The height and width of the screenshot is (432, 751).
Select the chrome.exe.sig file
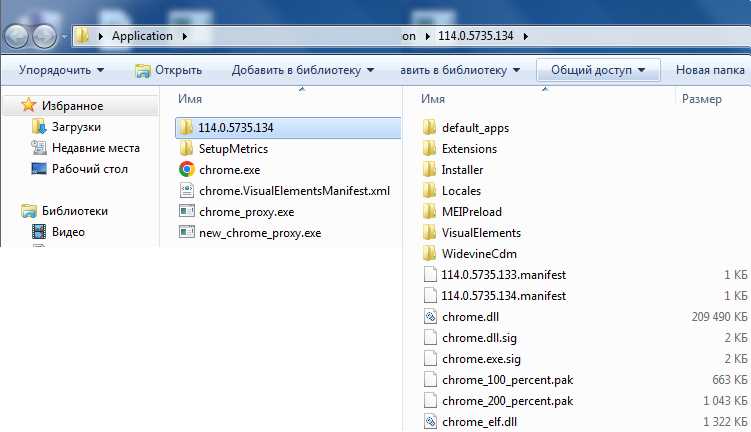pyautogui.click(x=481, y=359)
